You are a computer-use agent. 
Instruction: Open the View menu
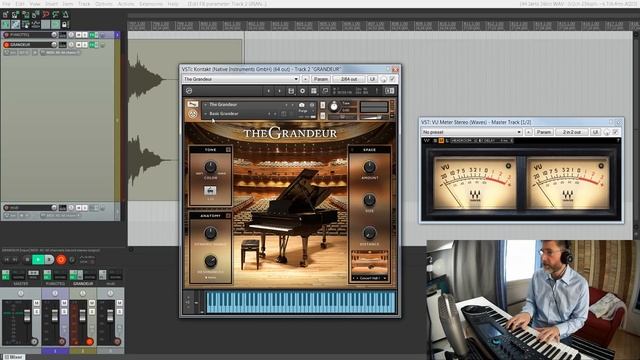pyautogui.click(x=35, y=4)
